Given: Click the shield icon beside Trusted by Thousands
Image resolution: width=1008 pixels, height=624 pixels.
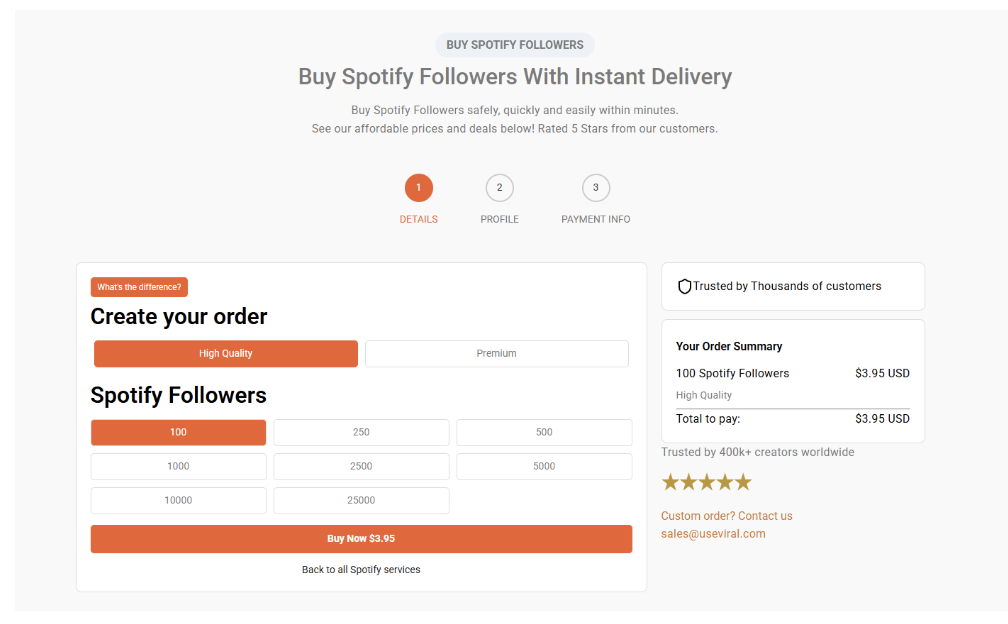Looking at the screenshot, I should click(x=685, y=287).
